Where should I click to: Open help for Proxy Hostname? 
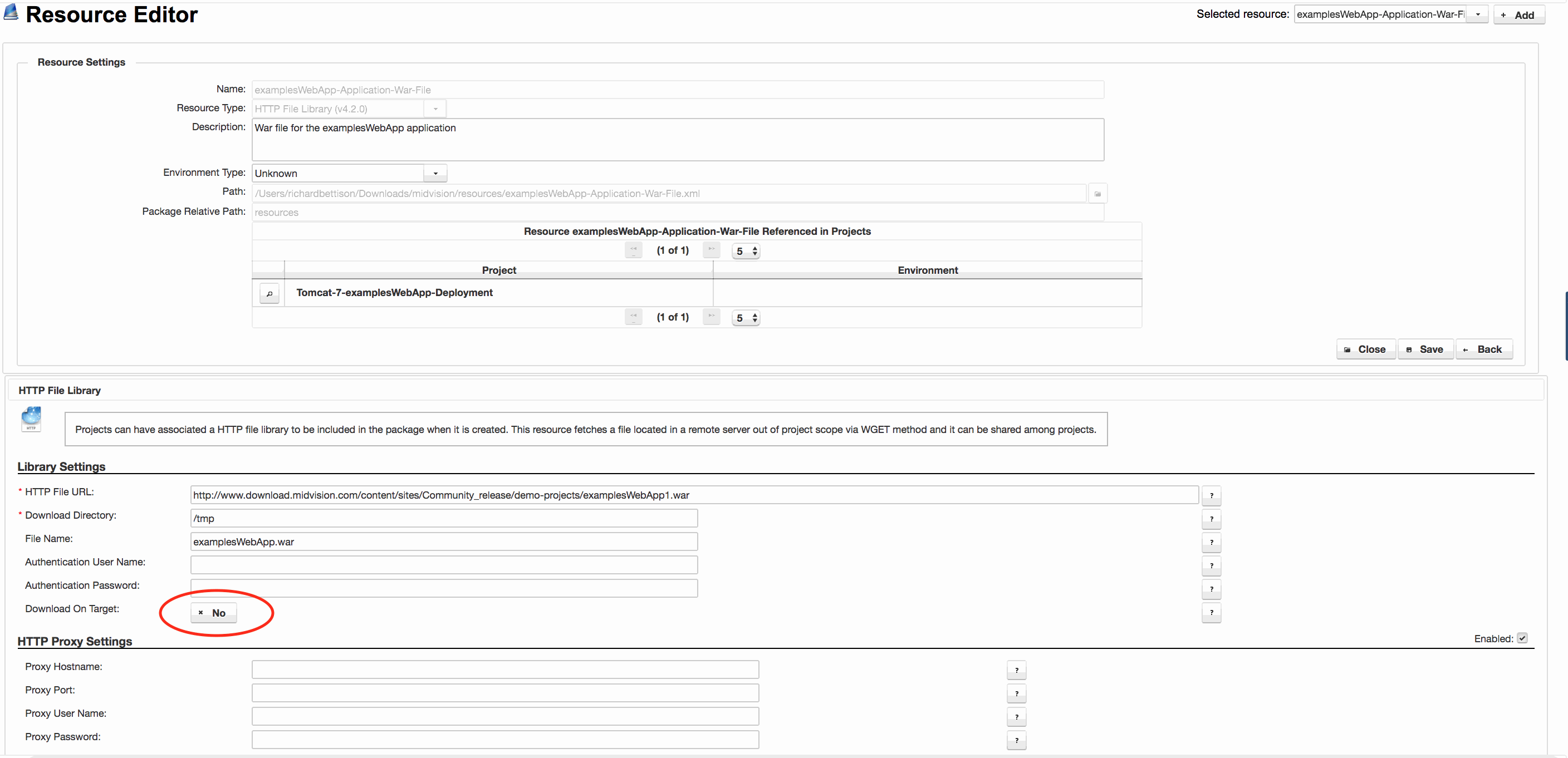[1017, 671]
